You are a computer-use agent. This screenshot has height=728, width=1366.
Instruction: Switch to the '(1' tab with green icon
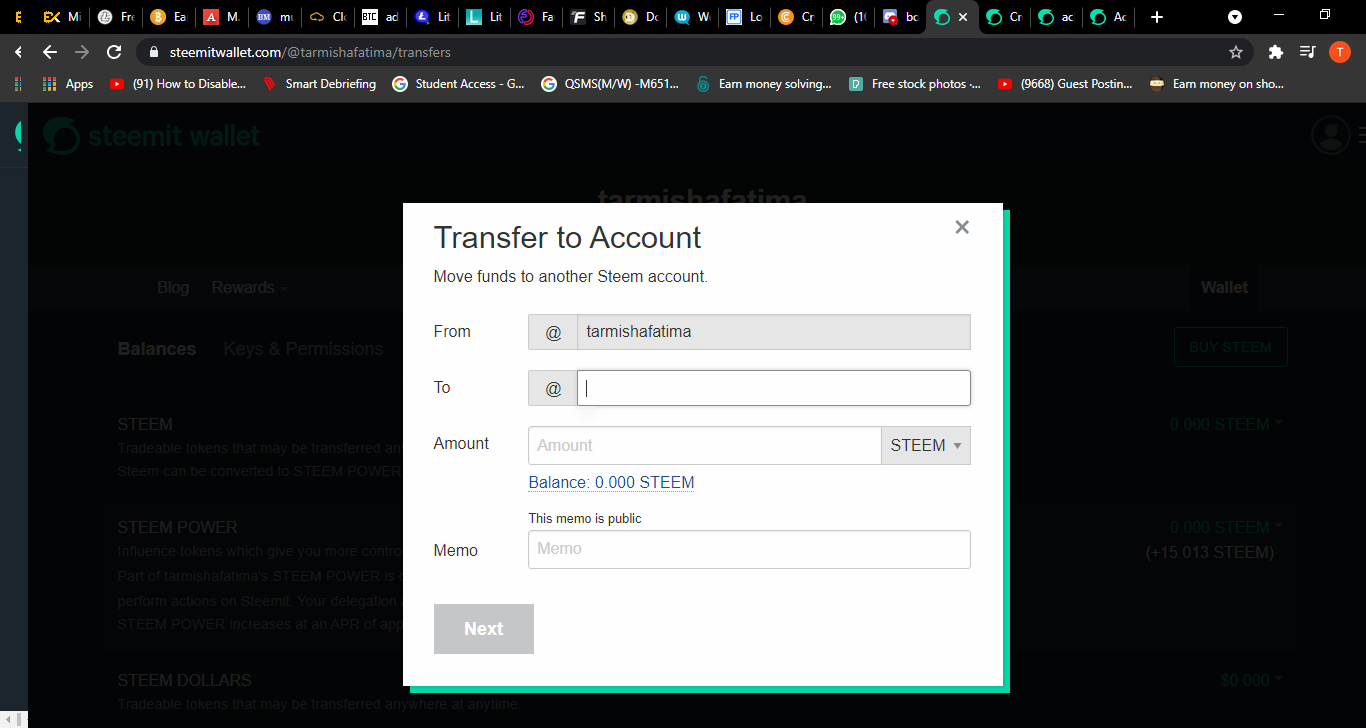[x=850, y=17]
